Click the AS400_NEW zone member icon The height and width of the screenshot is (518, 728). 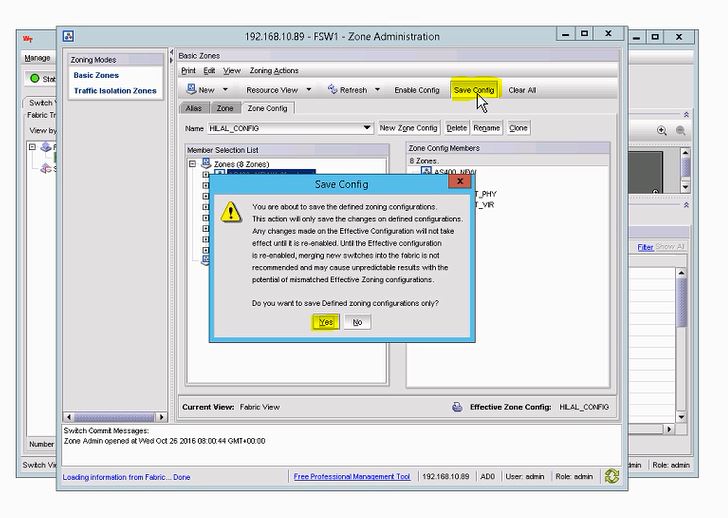tap(426, 171)
